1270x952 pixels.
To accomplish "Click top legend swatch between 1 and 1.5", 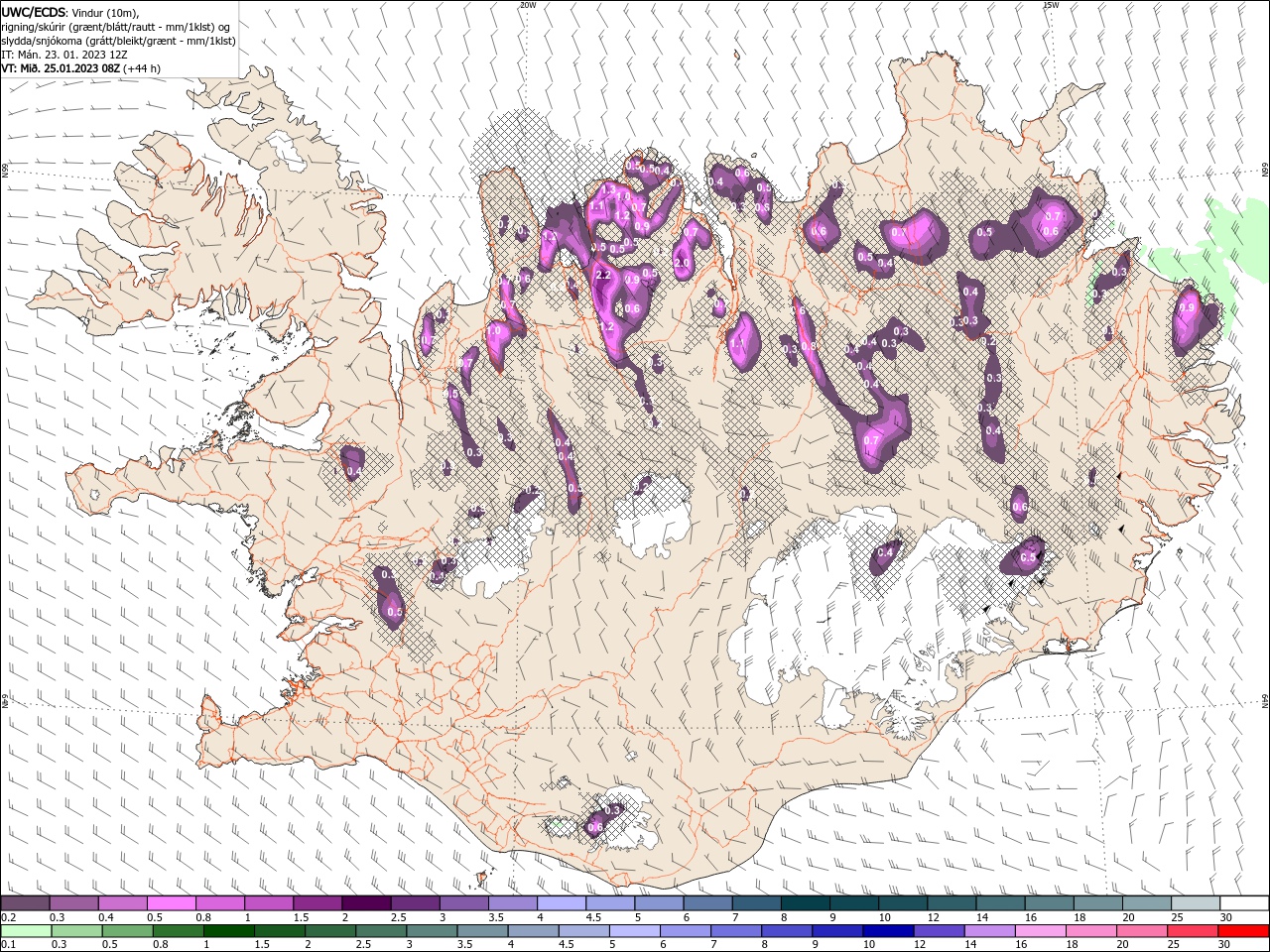I will point(269,903).
